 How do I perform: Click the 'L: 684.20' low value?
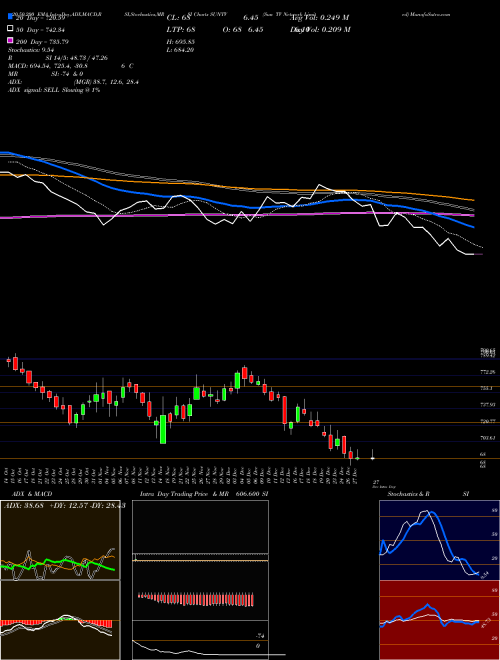point(180,50)
